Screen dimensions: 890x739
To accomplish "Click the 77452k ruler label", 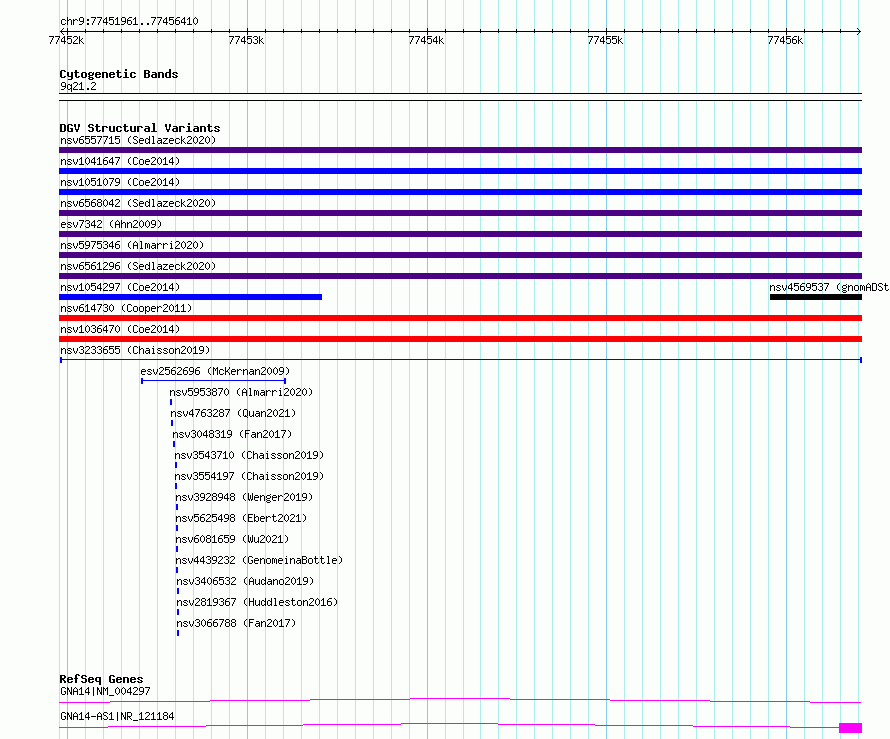I will point(66,40).
